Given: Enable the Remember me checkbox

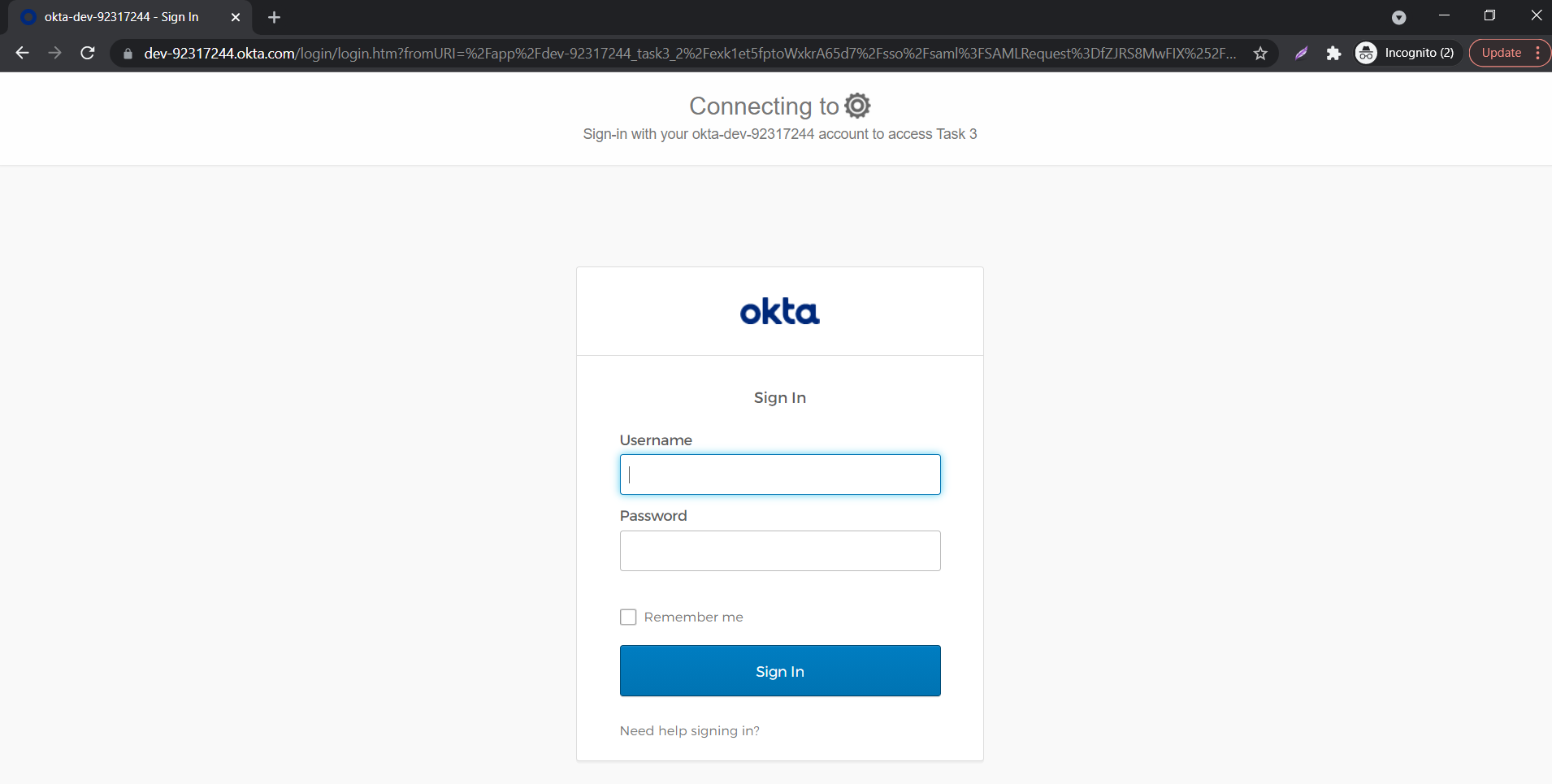Looking at the screenshot, I should click(627, 617).
